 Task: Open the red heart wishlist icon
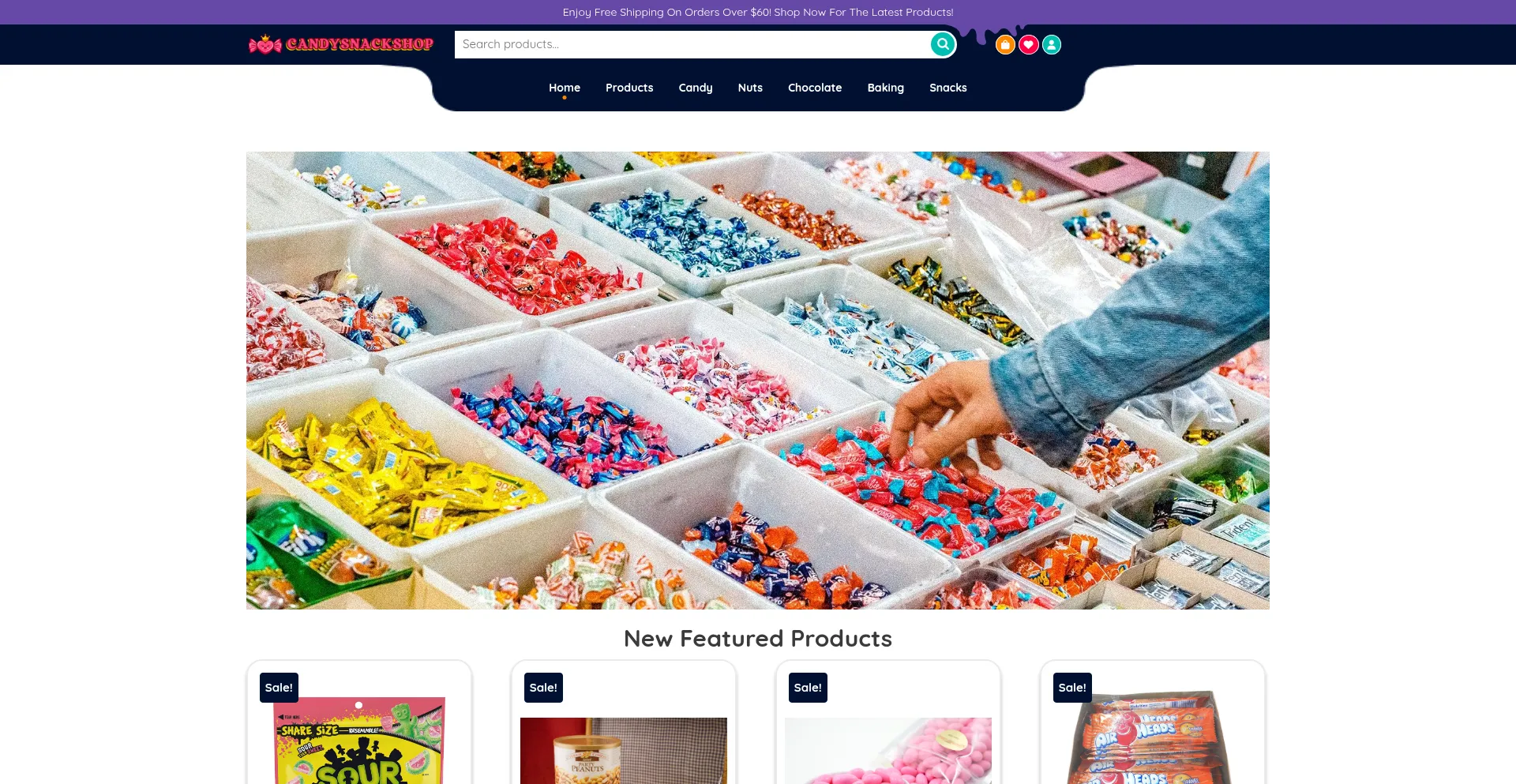coord(1028,45)
